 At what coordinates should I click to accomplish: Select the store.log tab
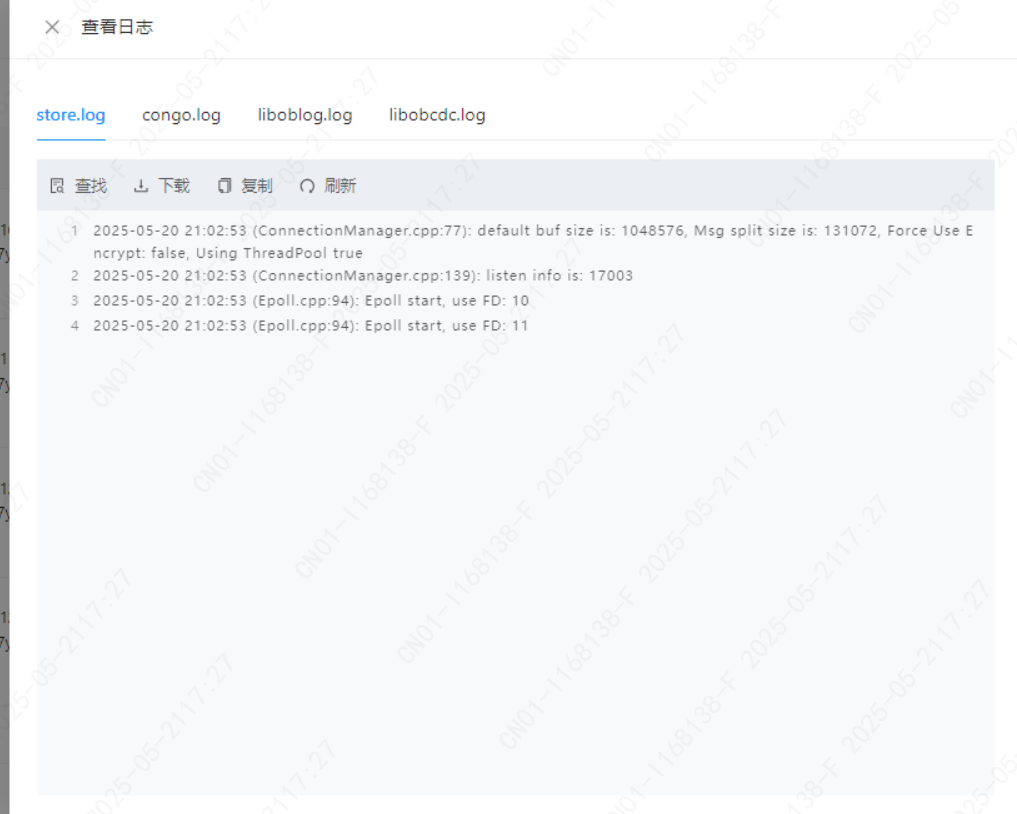(x=71, y=115)
